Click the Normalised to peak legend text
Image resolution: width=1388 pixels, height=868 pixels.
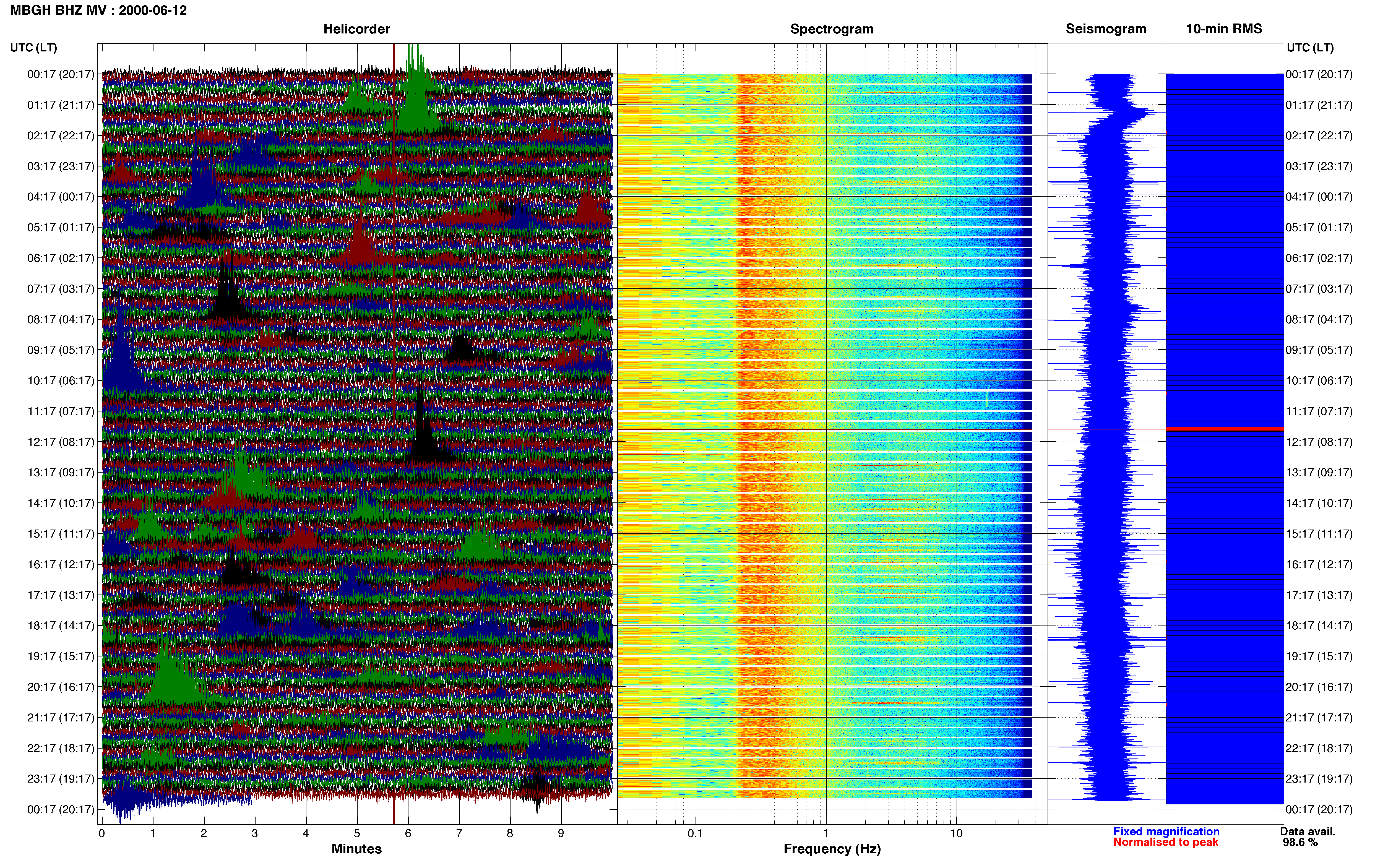(x=1165, y=842)
